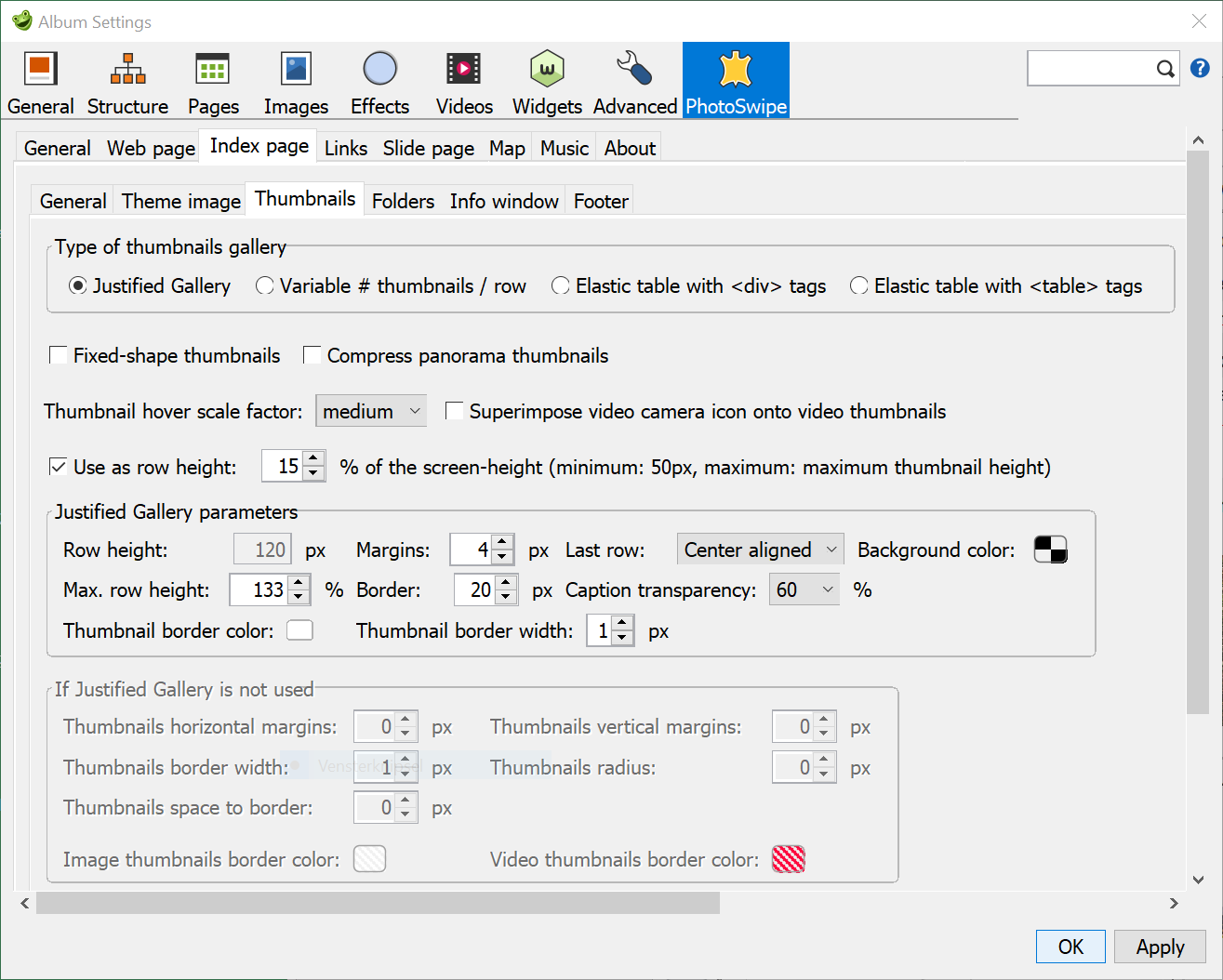Open Caption transparency dropdown

(804, 589)
